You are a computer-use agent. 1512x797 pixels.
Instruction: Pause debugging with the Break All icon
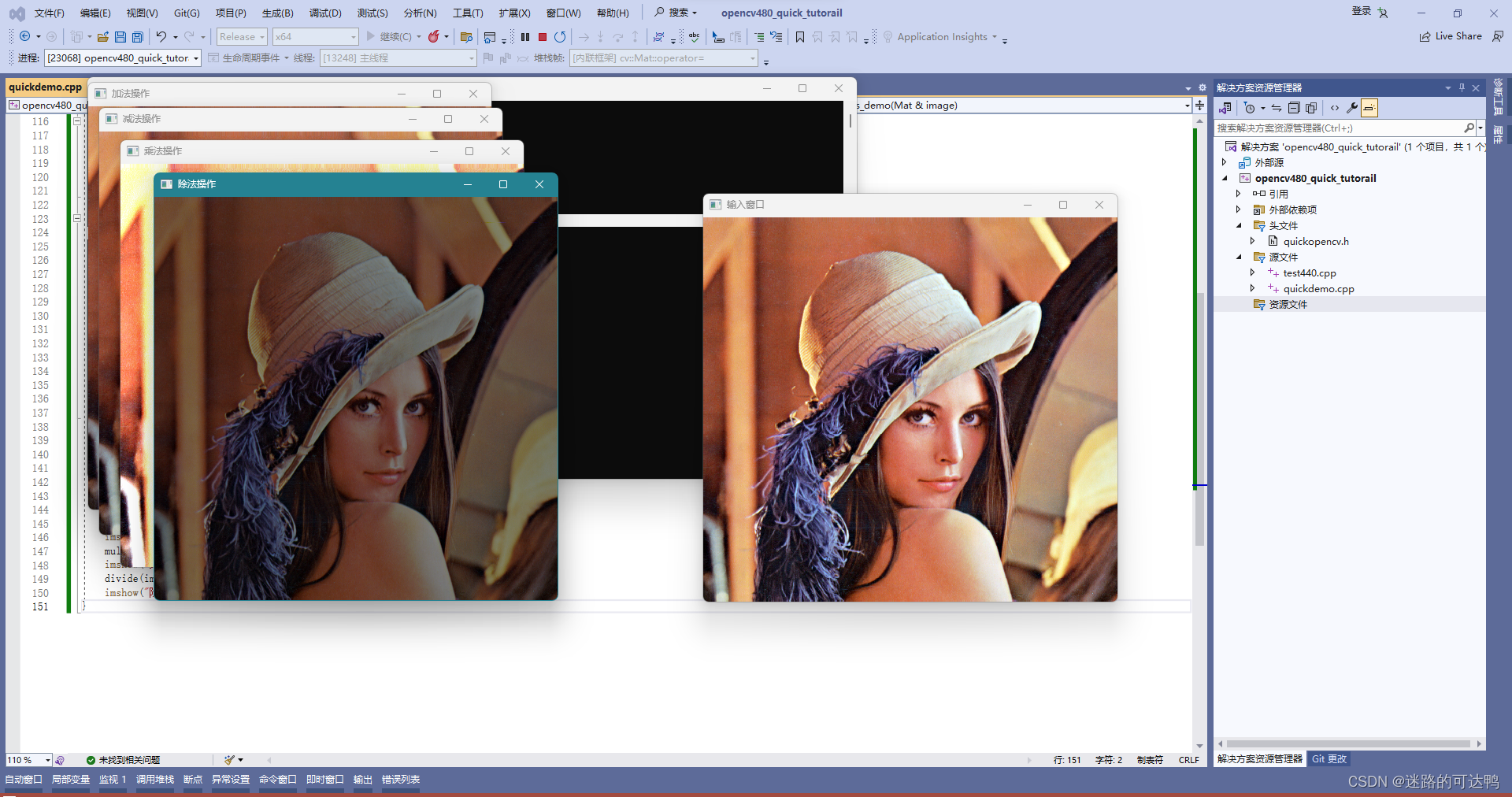click(x=525, y=37)
